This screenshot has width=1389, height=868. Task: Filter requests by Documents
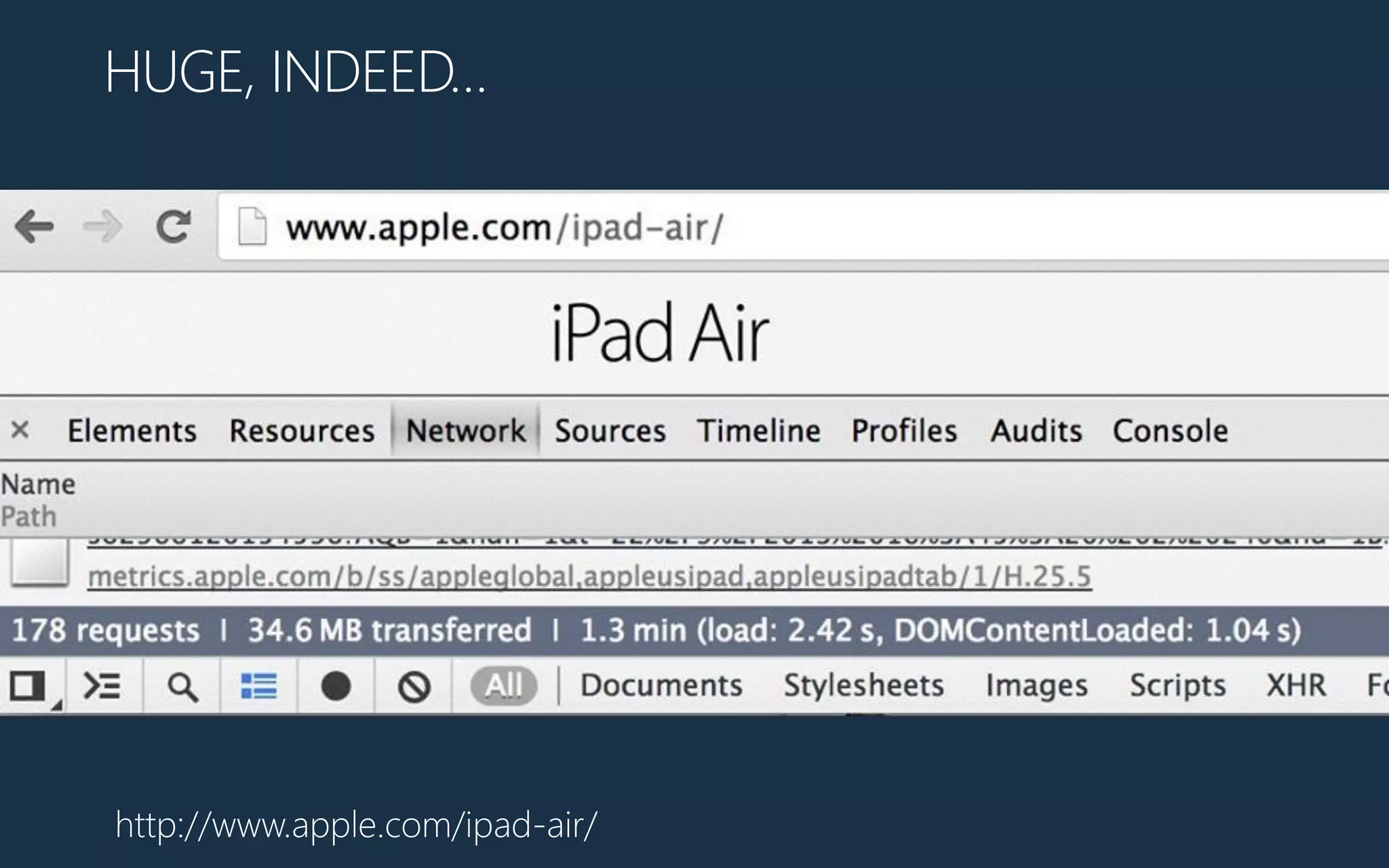coord(661,685)
